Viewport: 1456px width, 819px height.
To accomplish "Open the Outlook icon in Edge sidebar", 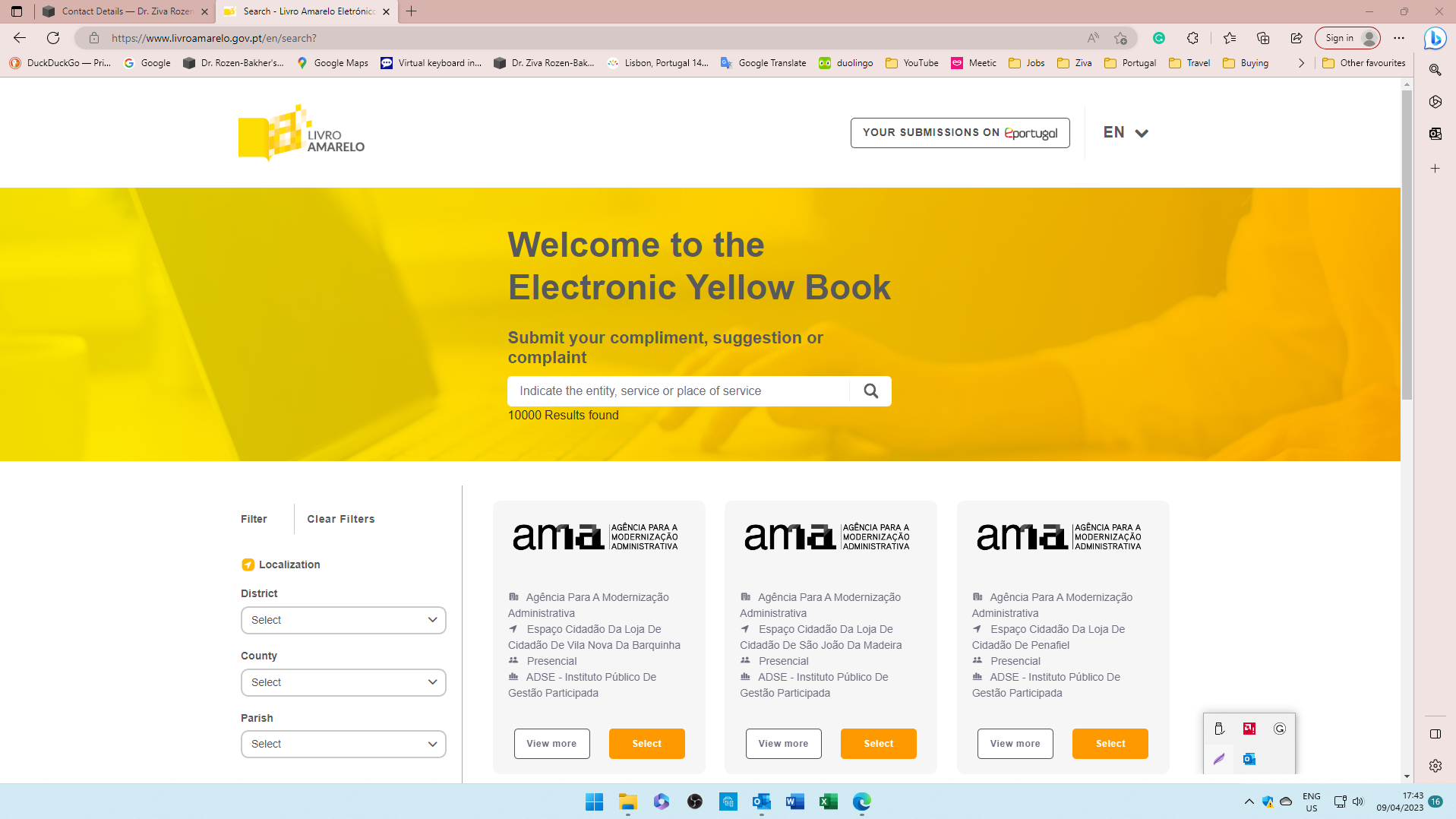I will (1435, 134).
